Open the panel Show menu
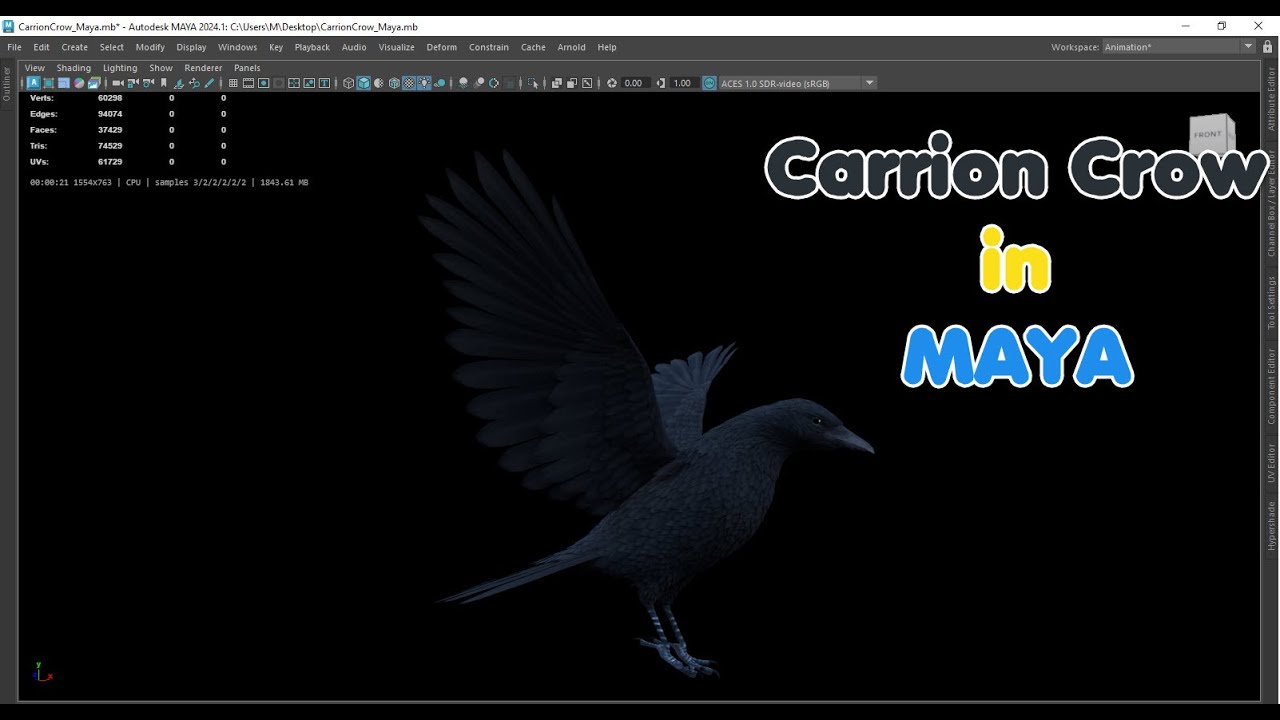 point(161,68)
